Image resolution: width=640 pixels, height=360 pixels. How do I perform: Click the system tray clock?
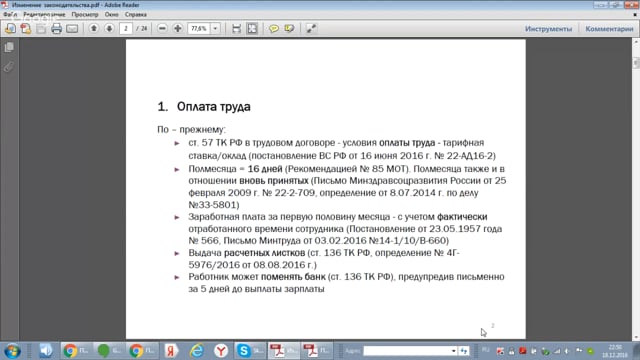615,351
